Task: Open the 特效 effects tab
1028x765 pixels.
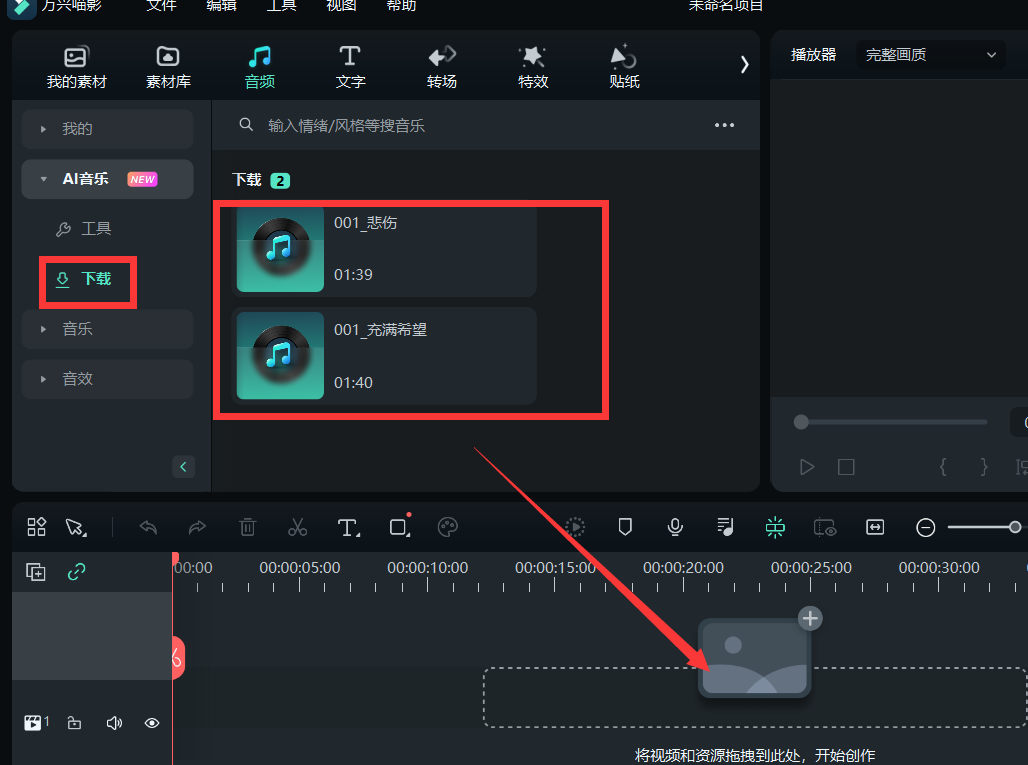Action: coord(532,68)
